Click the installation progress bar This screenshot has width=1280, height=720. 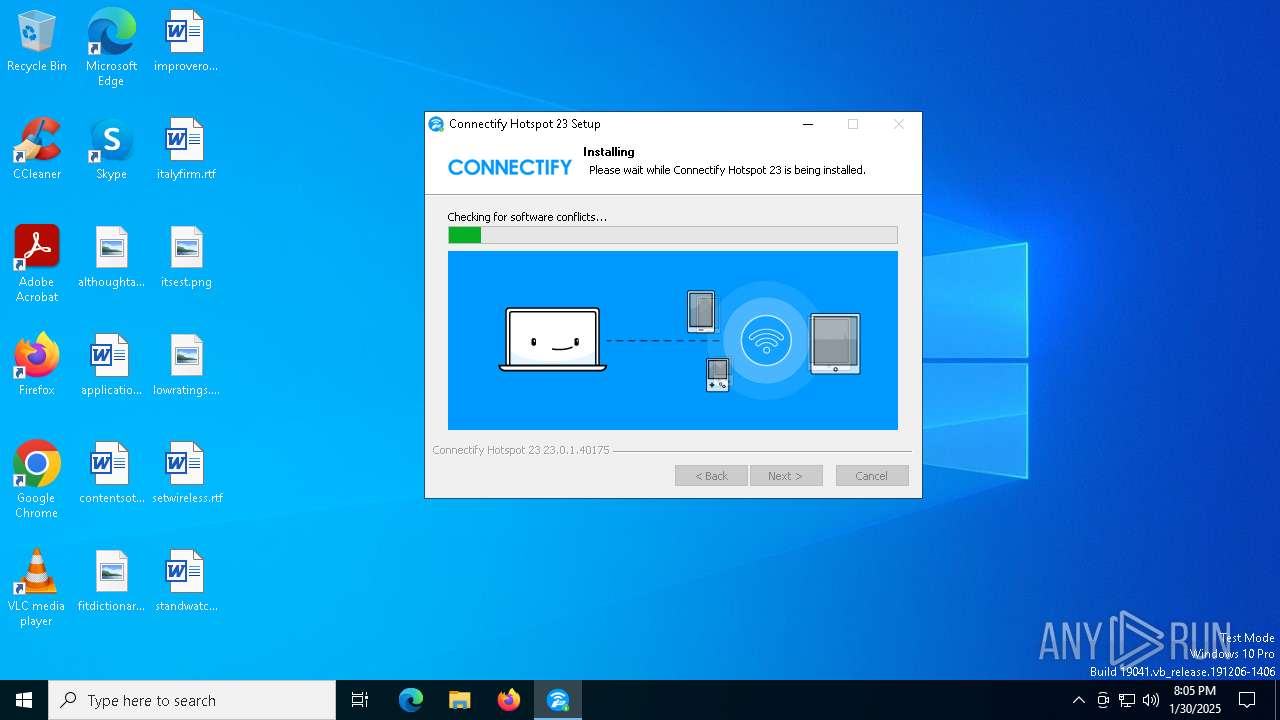click(673, 235)
